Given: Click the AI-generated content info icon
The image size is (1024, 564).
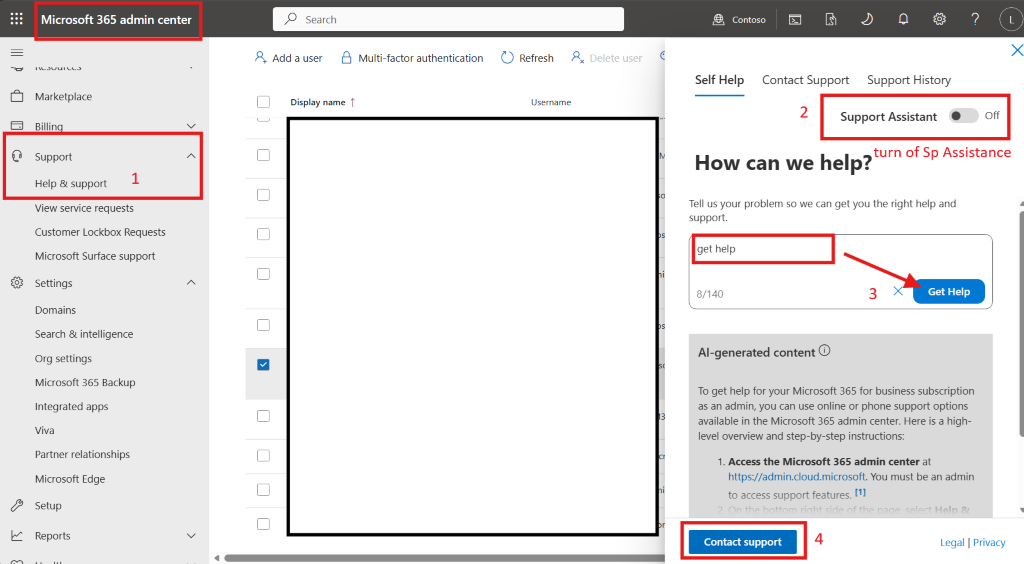Looking at the screenshot, I should (x=824, y=351).
